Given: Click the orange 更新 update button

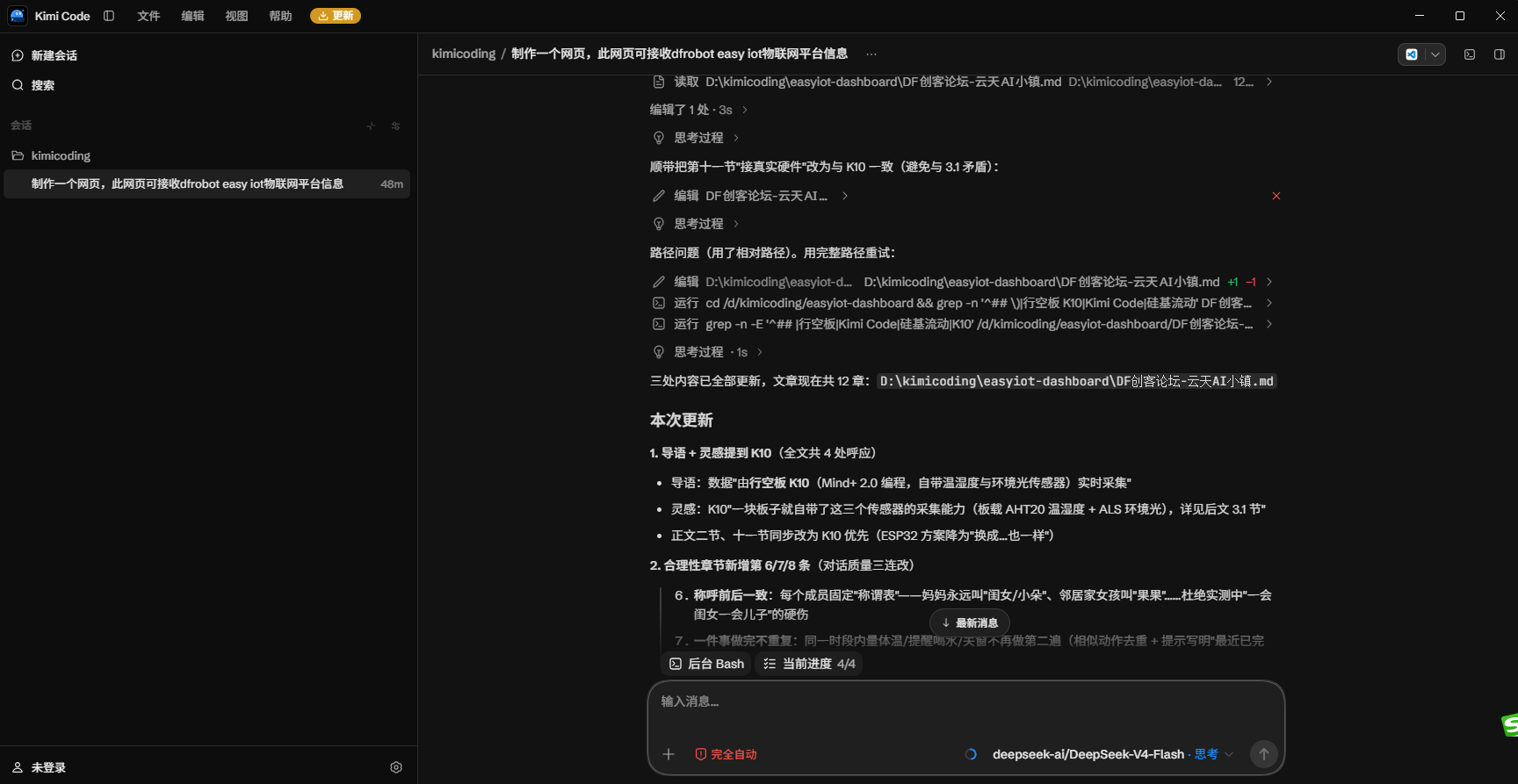Looking at the screenshot, I should (x=336, y=16).
